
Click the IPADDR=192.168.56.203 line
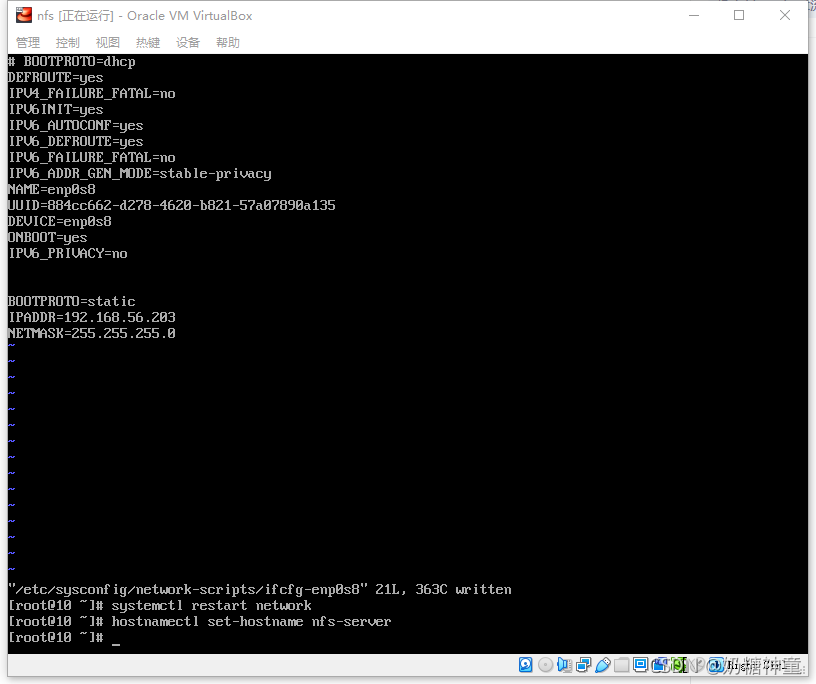tap(92, 317)
